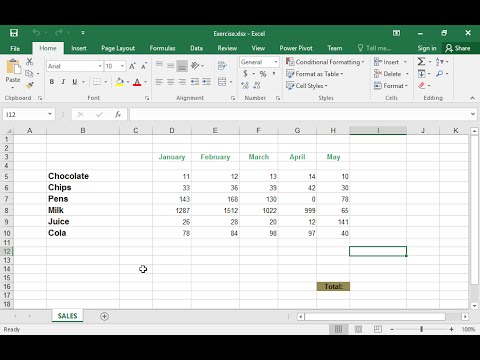This screenshot has width=480, height=360.
Task: Click the Percent Style button
Action: (263, 74)
